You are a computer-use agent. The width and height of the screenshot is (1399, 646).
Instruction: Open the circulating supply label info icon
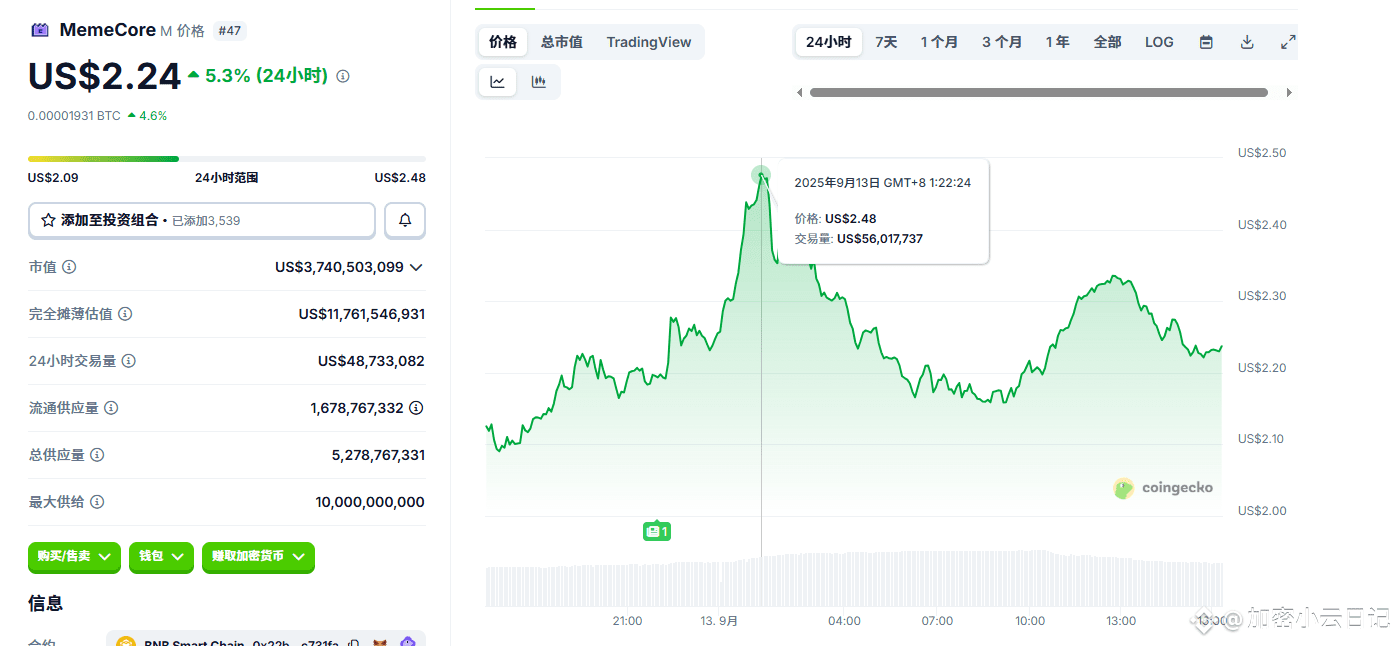point(111,408)
